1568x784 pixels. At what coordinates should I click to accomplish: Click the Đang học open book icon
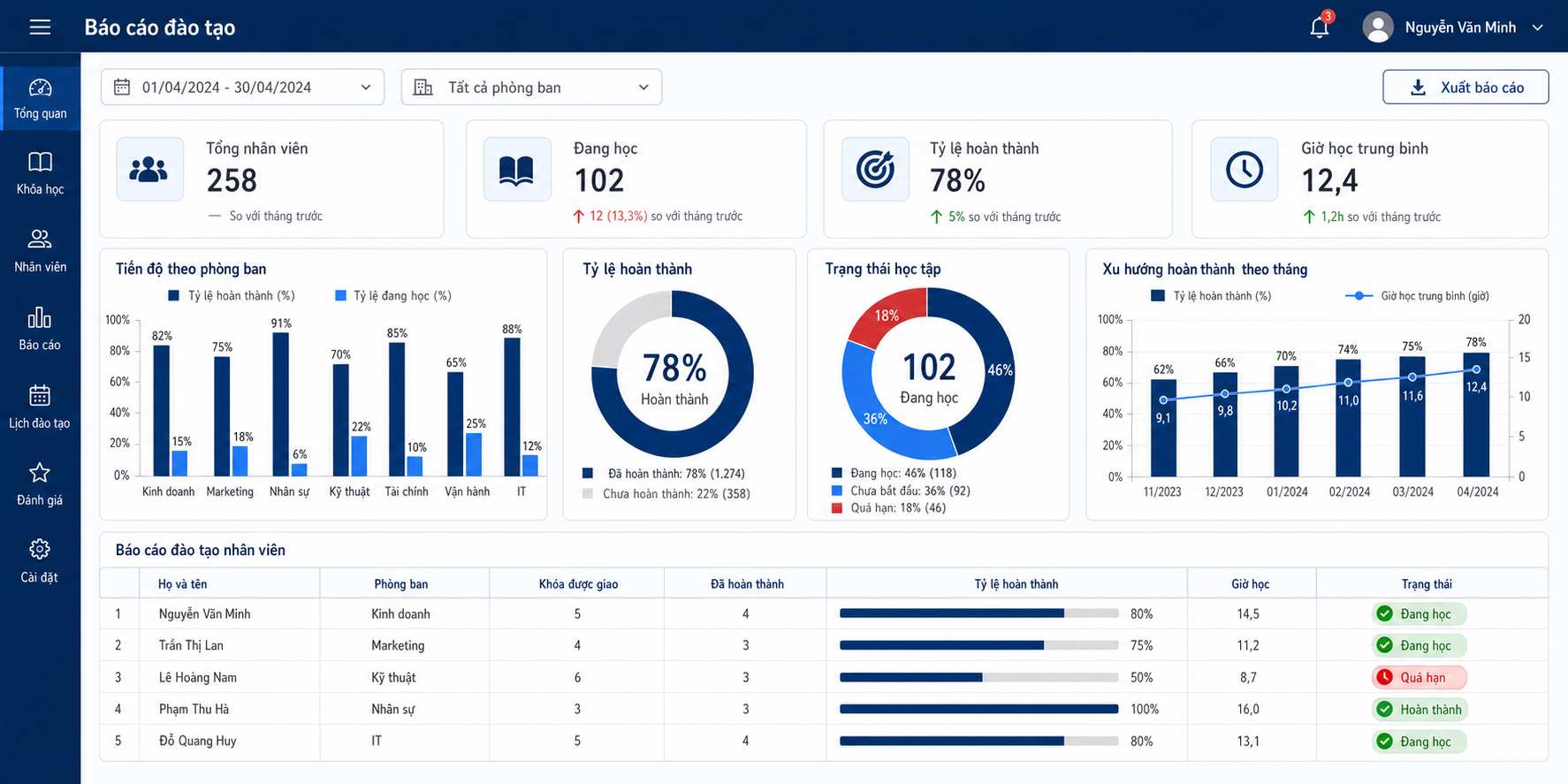pos(517,169)
